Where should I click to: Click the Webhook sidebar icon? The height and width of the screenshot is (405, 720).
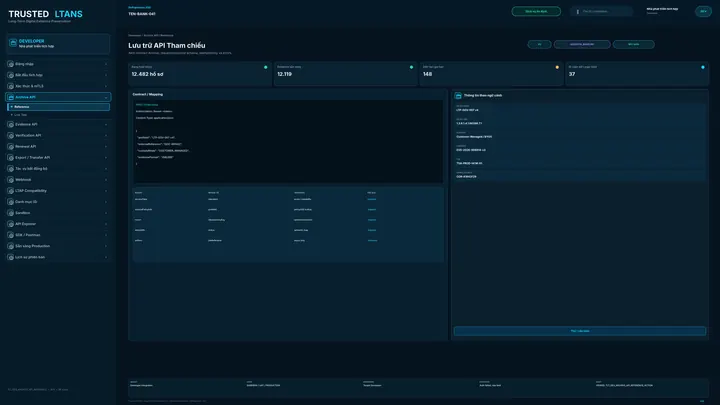pos(11,180)
